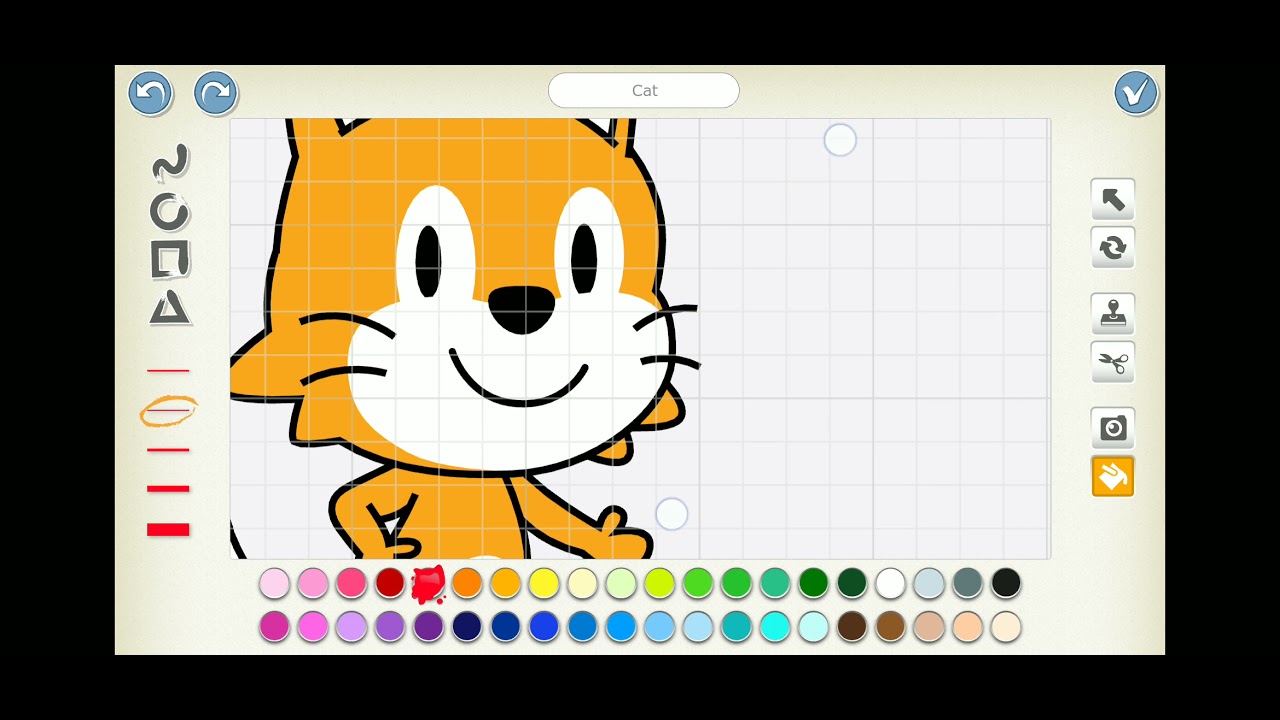Viewport: 1280px width, 720px height.
Task: Pick the yellow color swatch
Action: [x=543, y=583]
